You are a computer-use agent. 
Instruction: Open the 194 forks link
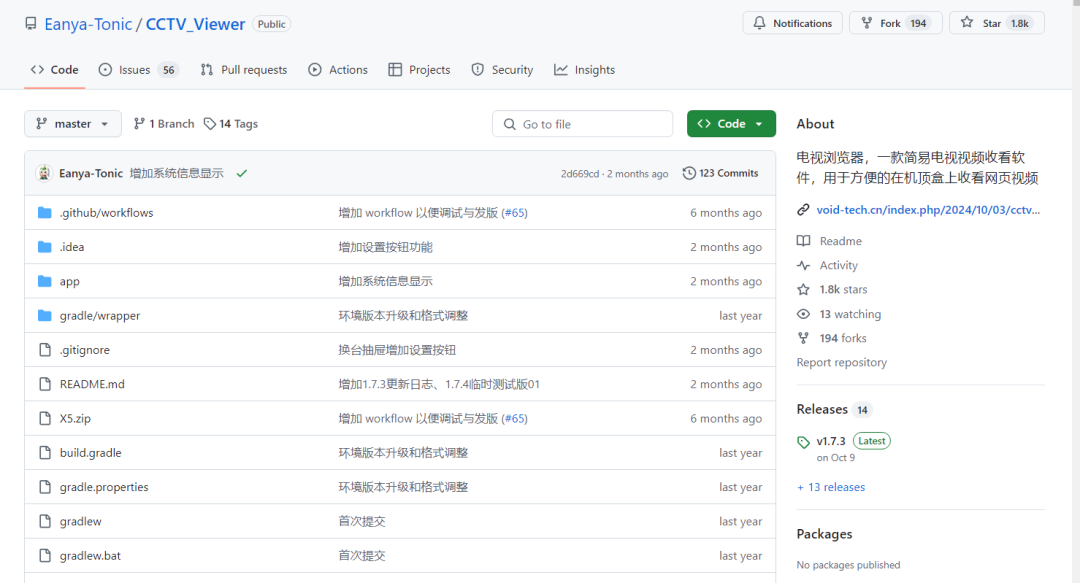coord(843,338)
